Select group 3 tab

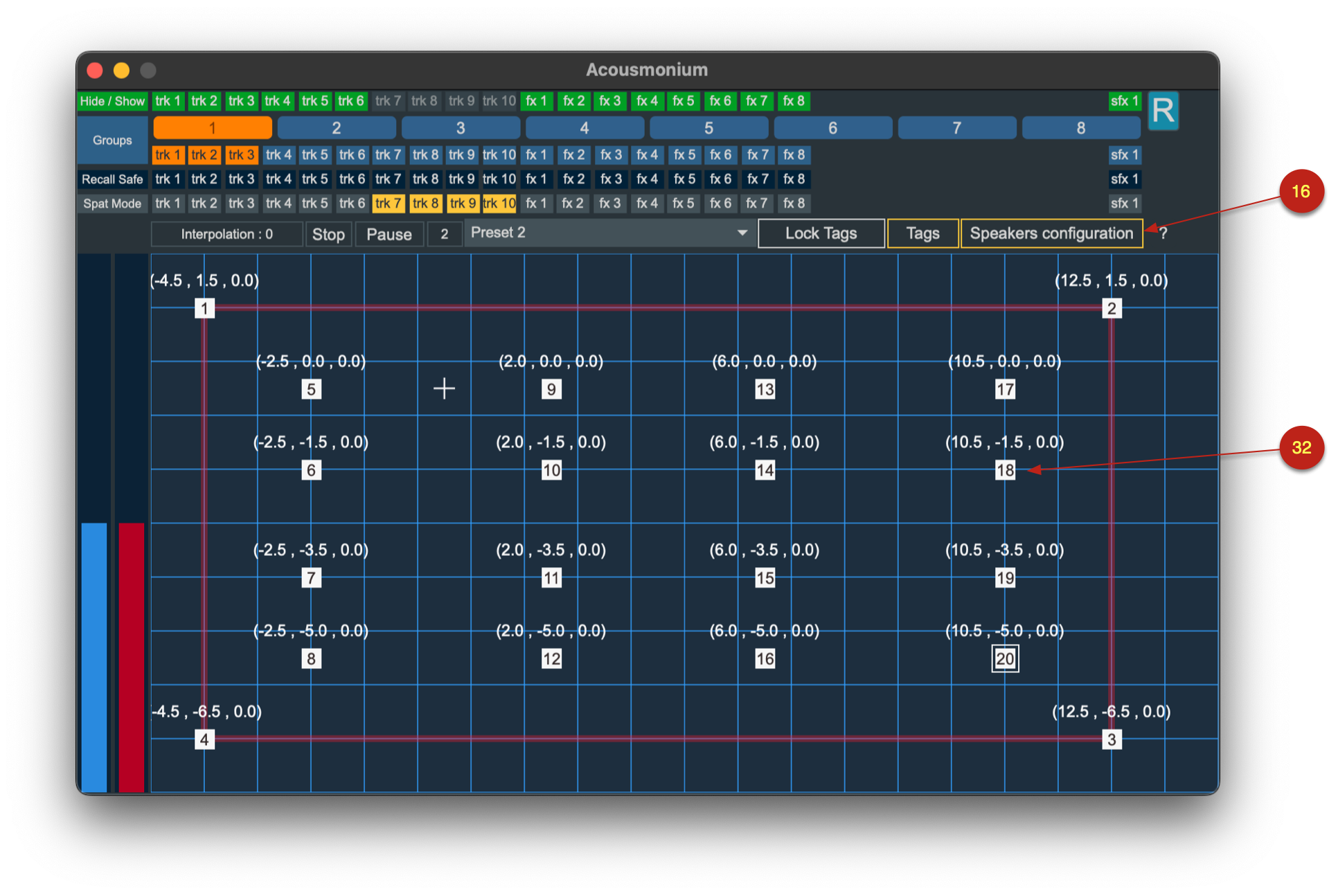tap(461, 128)
